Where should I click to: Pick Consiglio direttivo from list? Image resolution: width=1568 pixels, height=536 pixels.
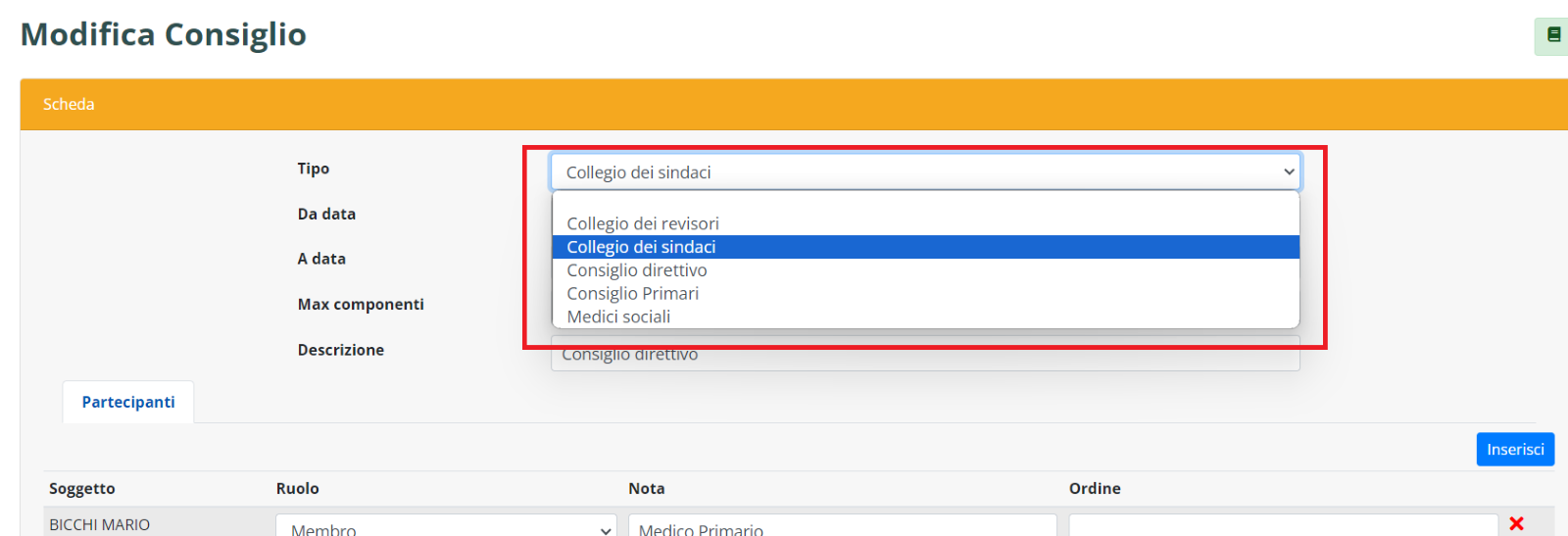(x=925, y=270)
